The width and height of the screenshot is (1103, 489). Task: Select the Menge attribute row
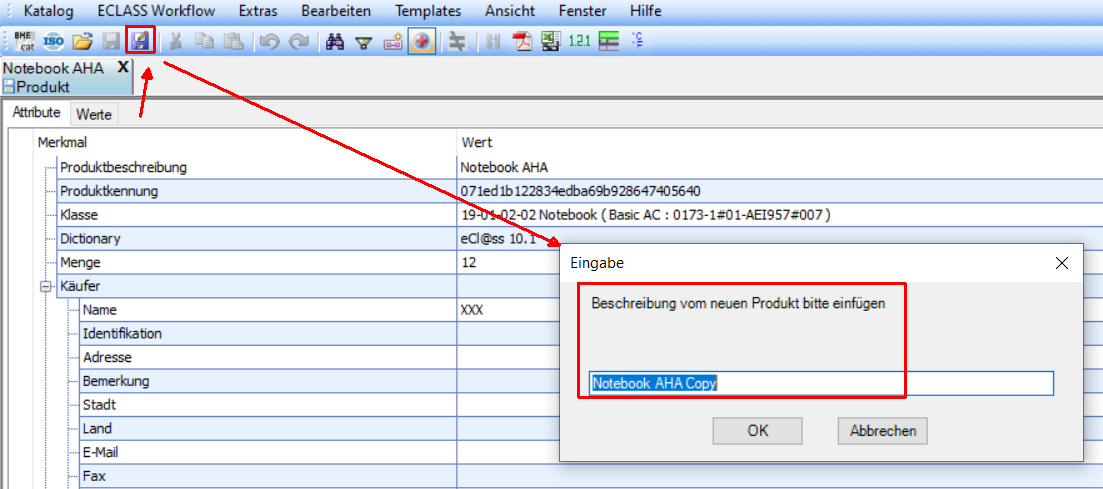80,263
